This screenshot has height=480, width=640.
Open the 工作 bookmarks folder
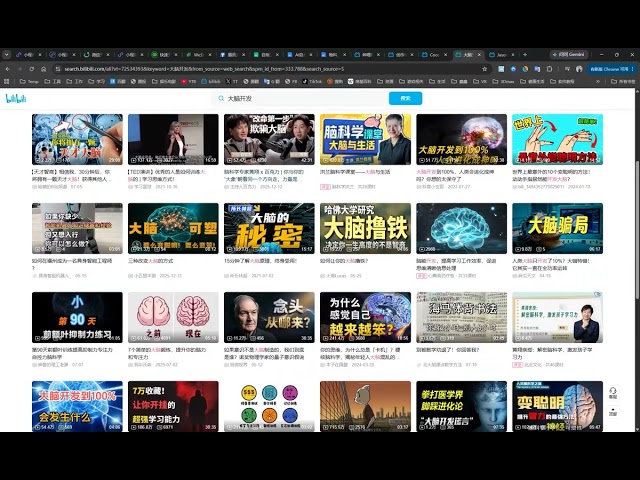click(74, 81)
